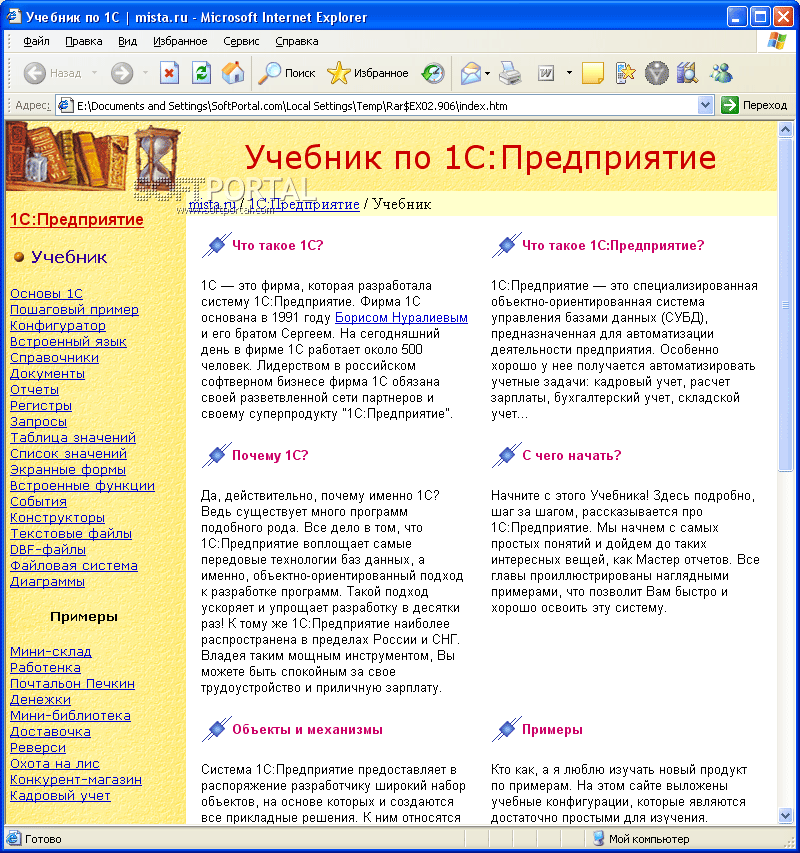Open the Конфигуратор chapter link
This screenshot has width=800, height=853.
(x=58, y=325)
